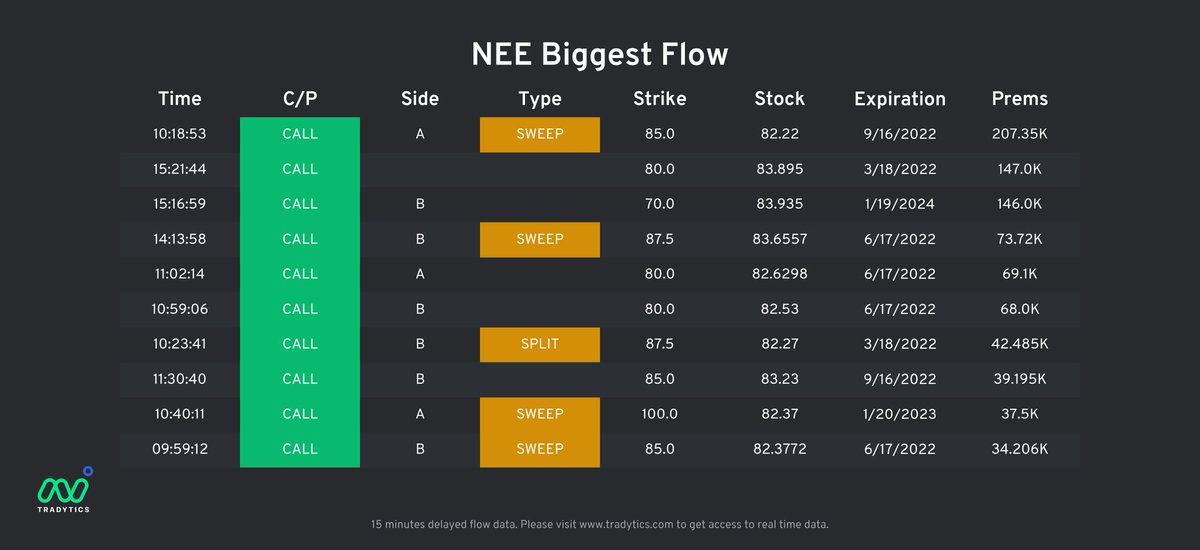Click the 10:59:06 time cell

pyautogui.click(x=180, y=309)
